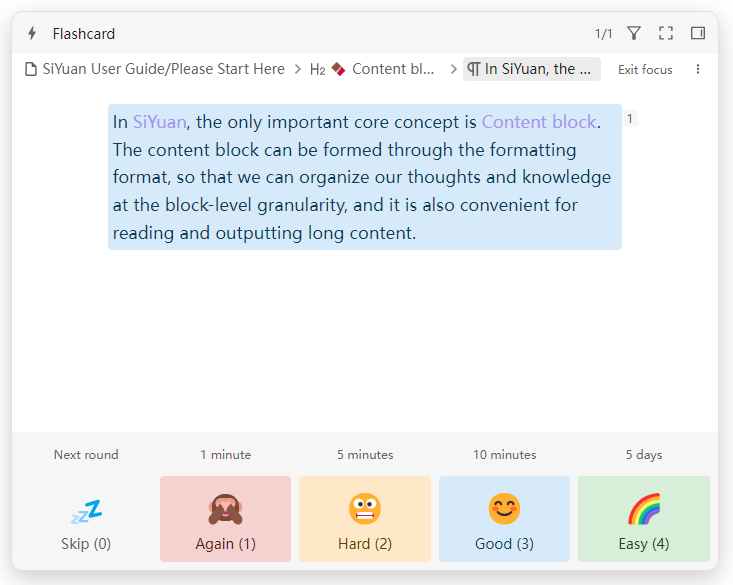Click the chevron after Content bl... breadcrumb
Viewport: 733px width, 585px height.
click(453, 70)
